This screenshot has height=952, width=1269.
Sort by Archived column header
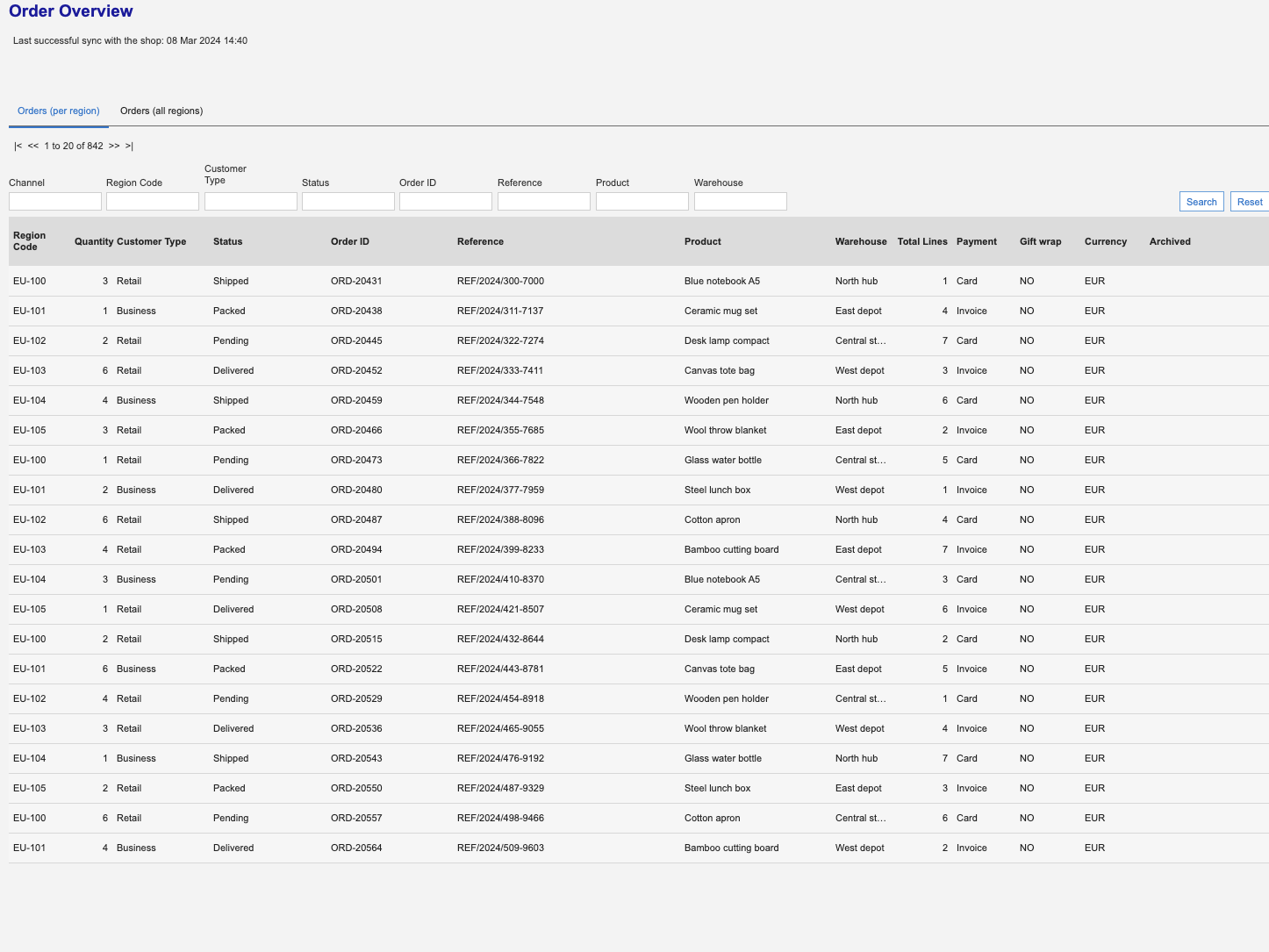(1170, 241)
